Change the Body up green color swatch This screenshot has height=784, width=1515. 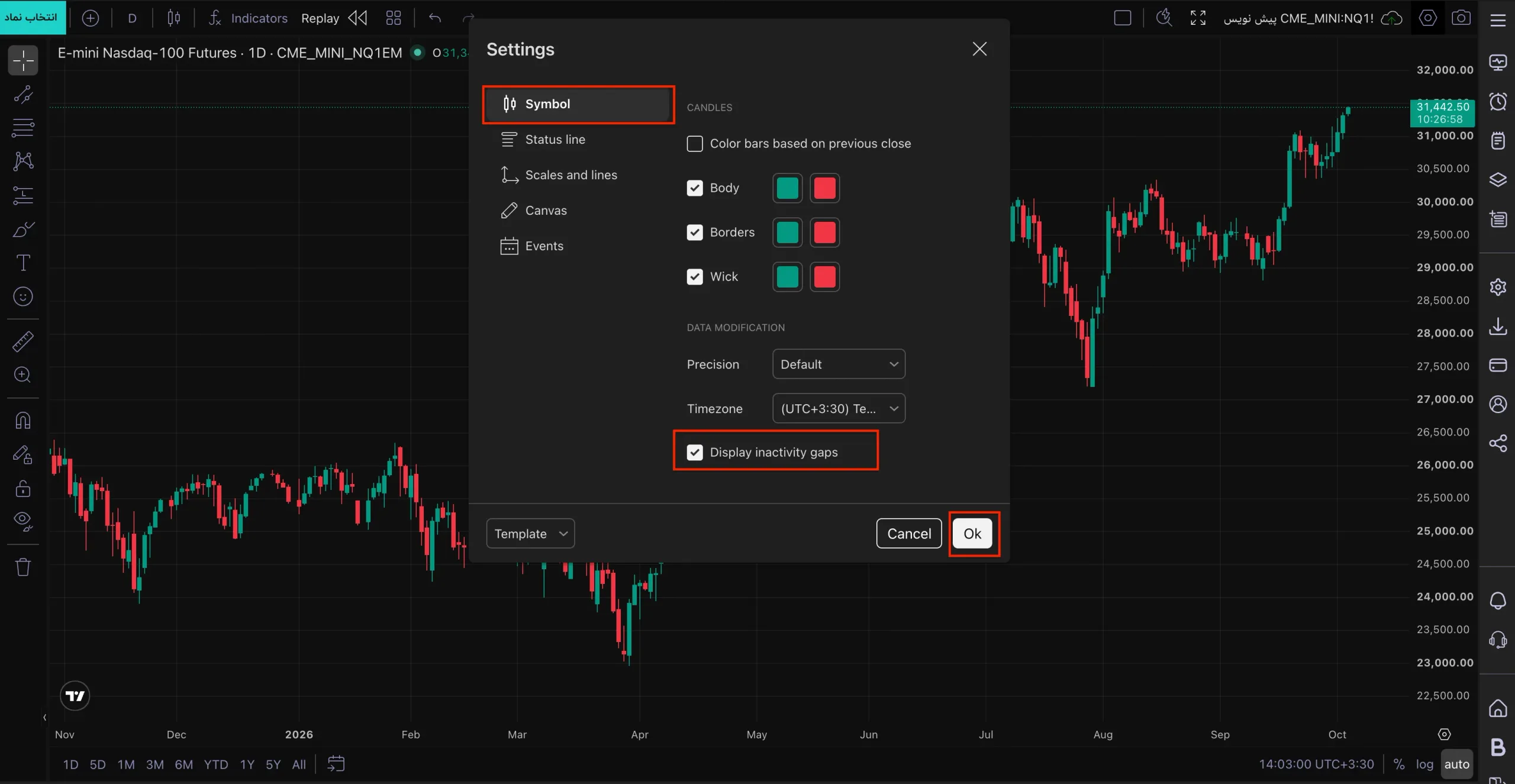tap(787, 188)
